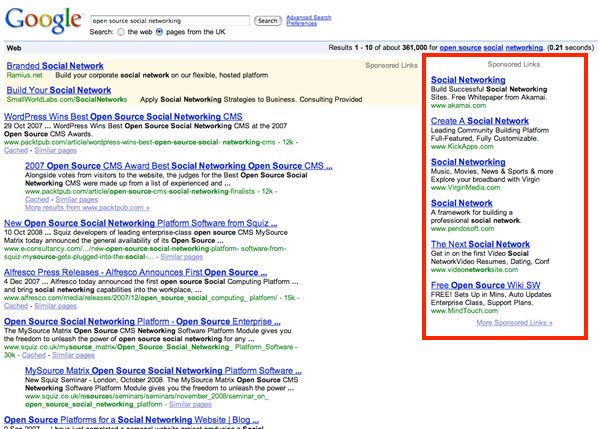Open Cached link under CMS Award result
This screenshot has width=600, height=429.
[37, 200]
